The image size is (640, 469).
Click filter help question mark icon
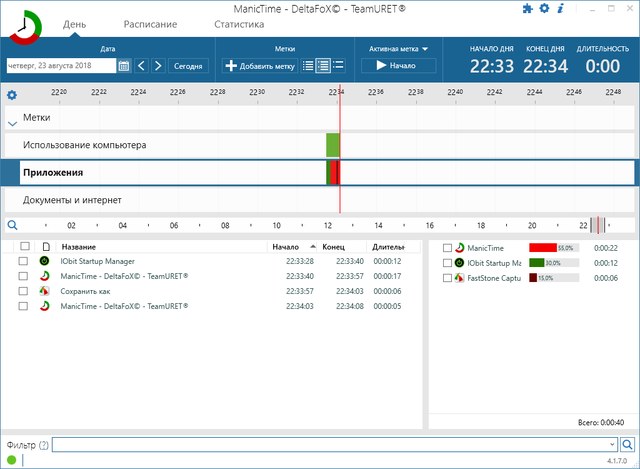pos(43,444)
